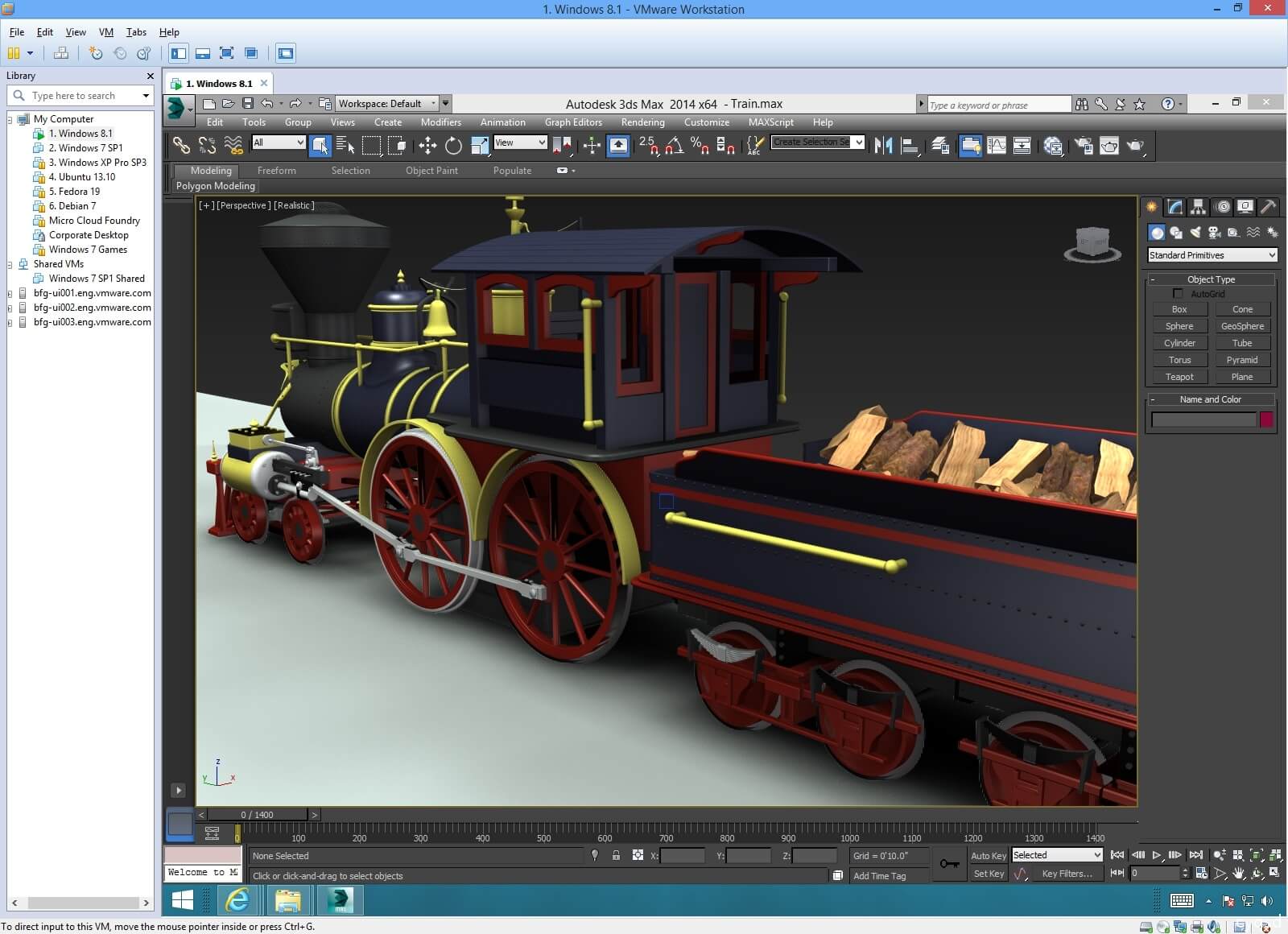Viewport: 1288px width, 934px height.
Task: Click the Key Filters button
Action: [1067, 874]
